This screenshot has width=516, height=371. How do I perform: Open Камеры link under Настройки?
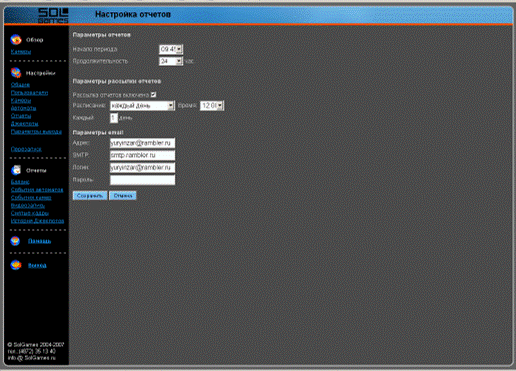[21, 100]
